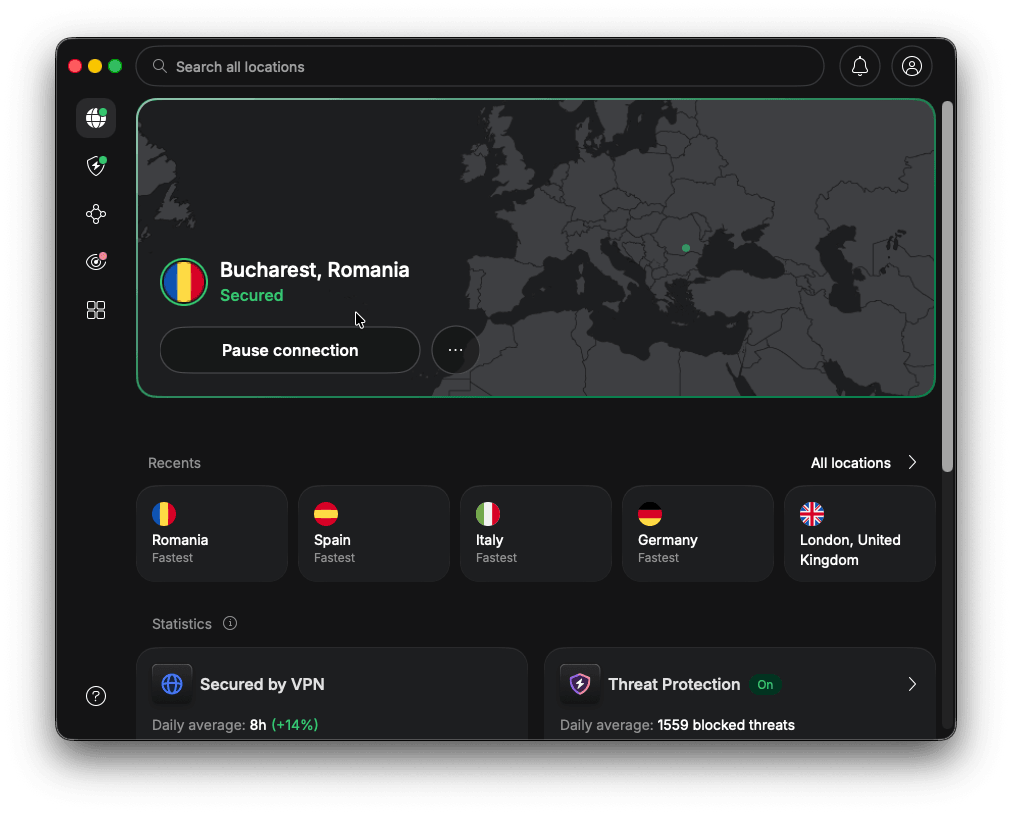Open the VPN globe tab in sidebar

point(96,118)
